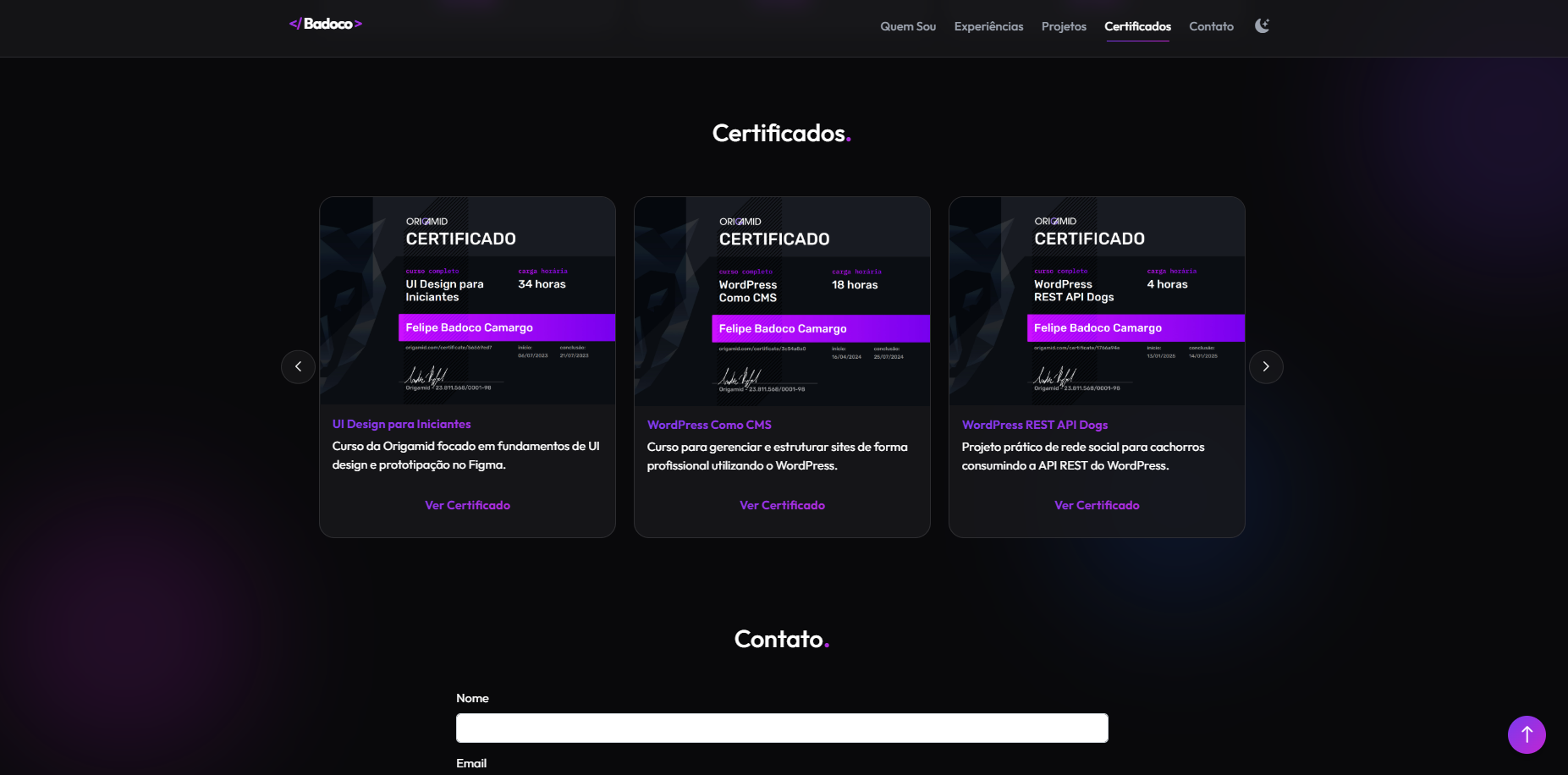The image size is (1568, 775).
Task: Click description 'Curso da Origamid focado em fundamentos'
Action: (x=466, y=455)
